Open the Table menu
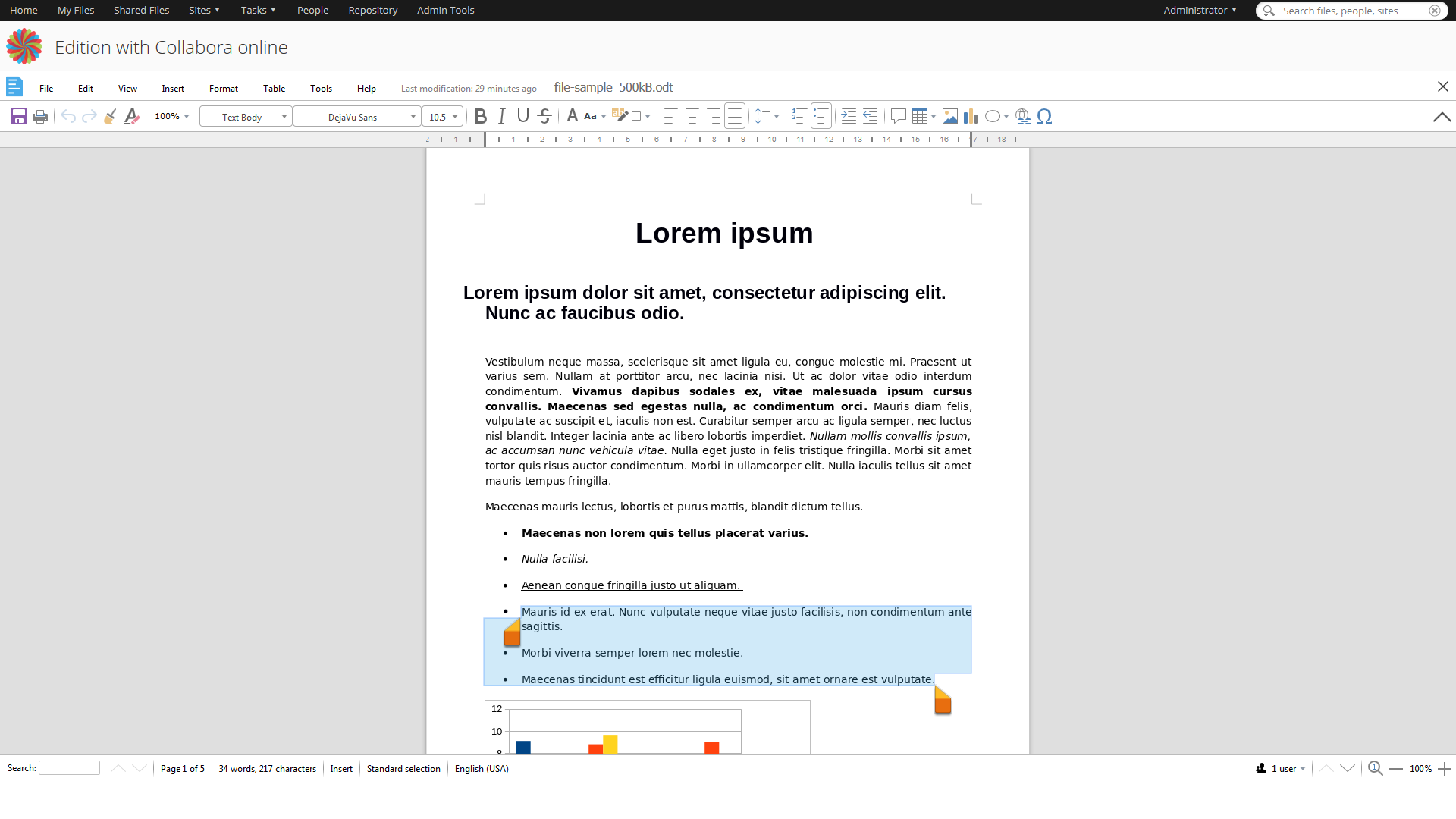The height and width of the screenshot is (819, 1456). coord(275,88)
